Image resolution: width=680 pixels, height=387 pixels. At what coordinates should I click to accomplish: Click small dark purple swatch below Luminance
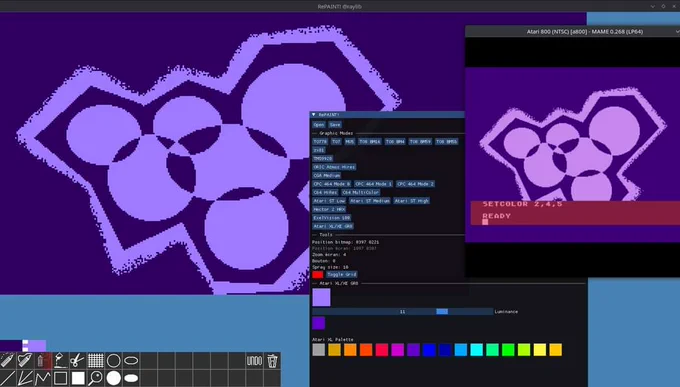coord(318,323)
